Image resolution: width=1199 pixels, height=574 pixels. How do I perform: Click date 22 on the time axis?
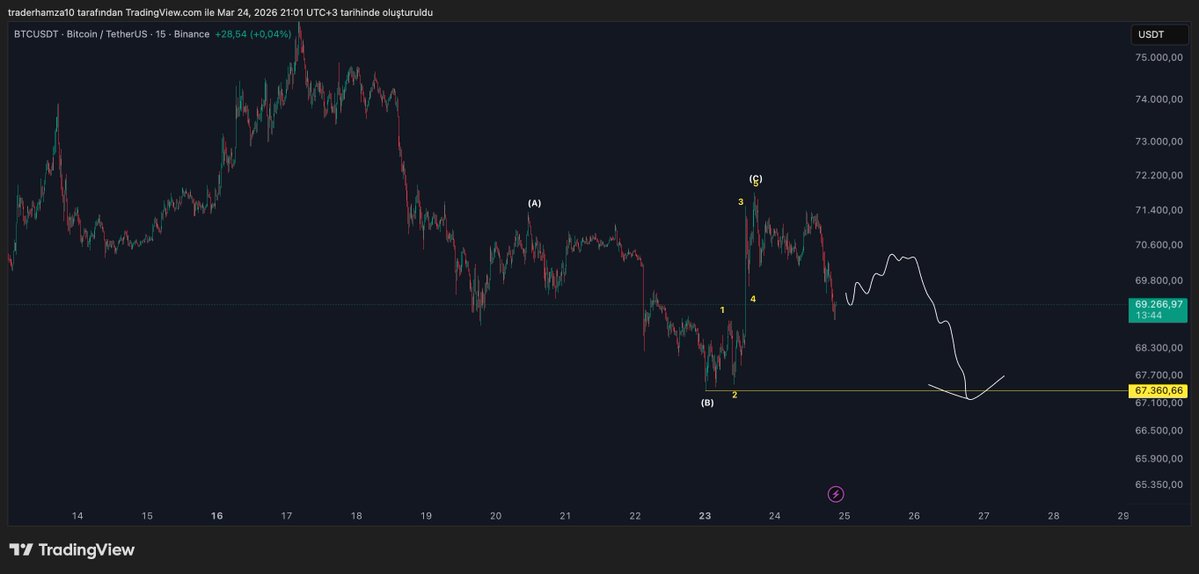[x=635, y=516]
